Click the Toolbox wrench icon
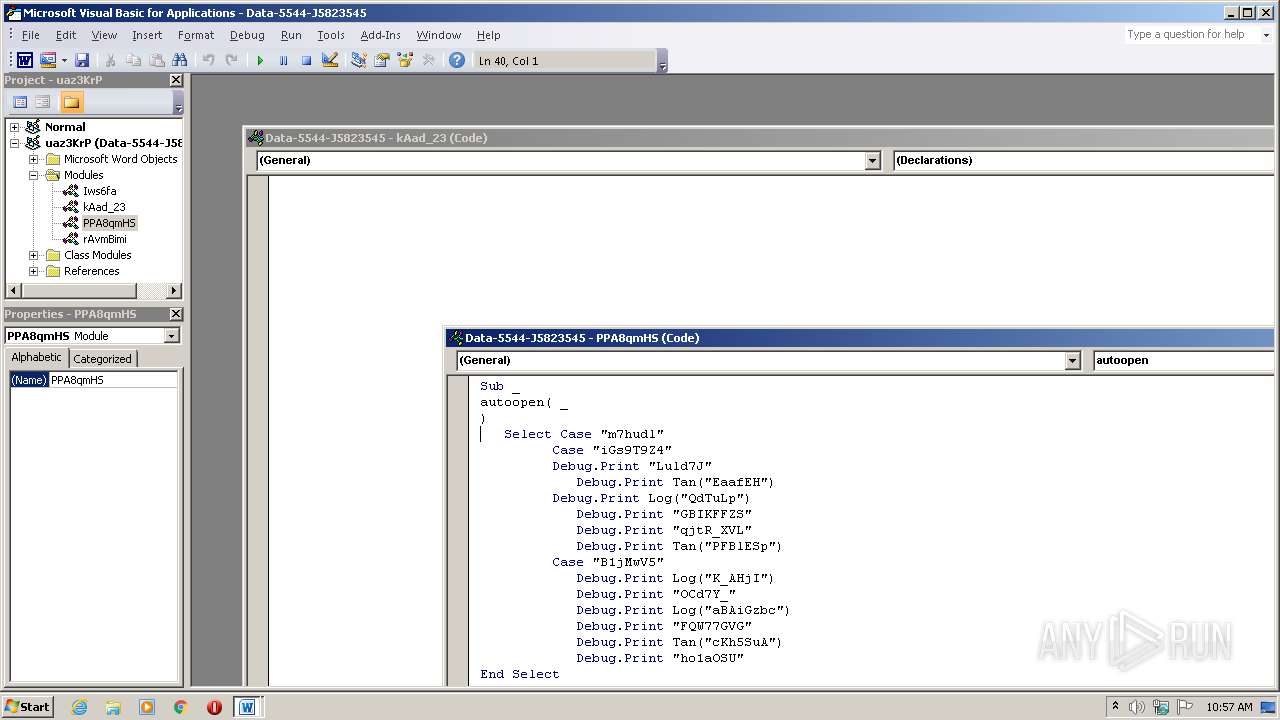The width and height of the screenshot is (1280, 720). 428,61
